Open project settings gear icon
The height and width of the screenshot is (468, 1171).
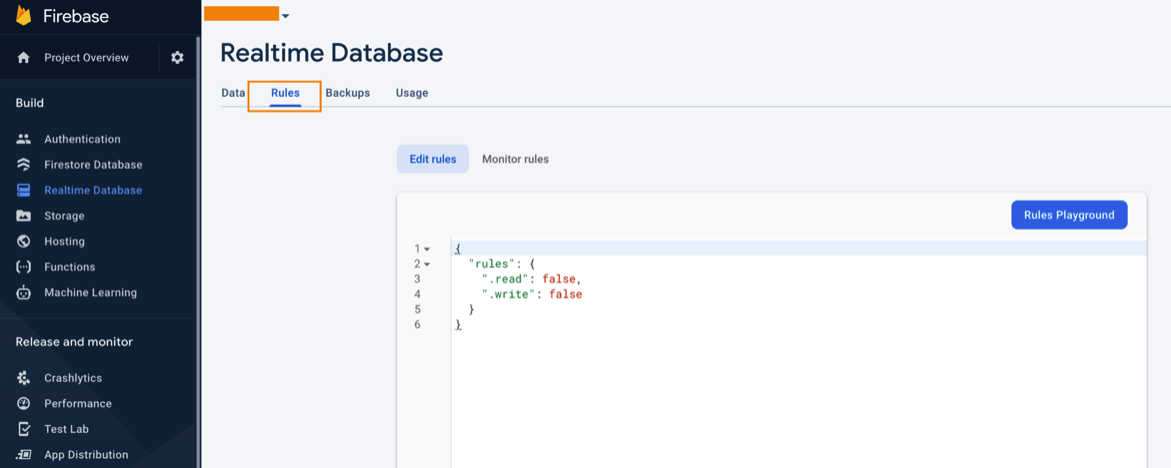(177, 57)
